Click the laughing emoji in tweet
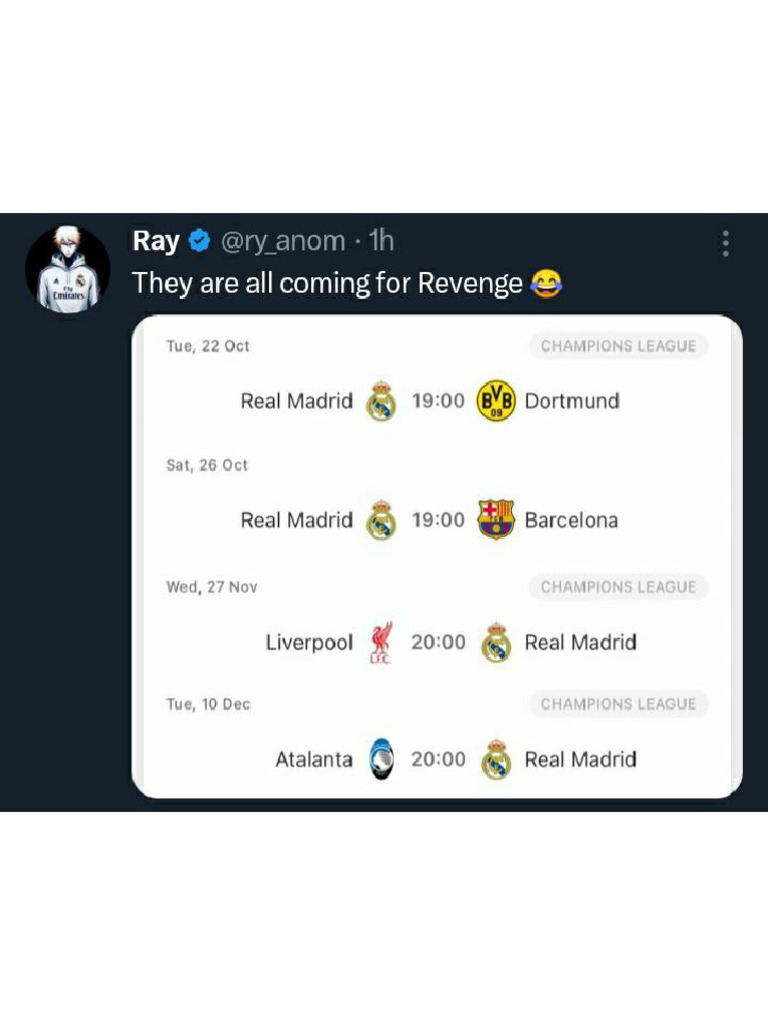This screenshot has height=1024, width=768. click(546, 284)
